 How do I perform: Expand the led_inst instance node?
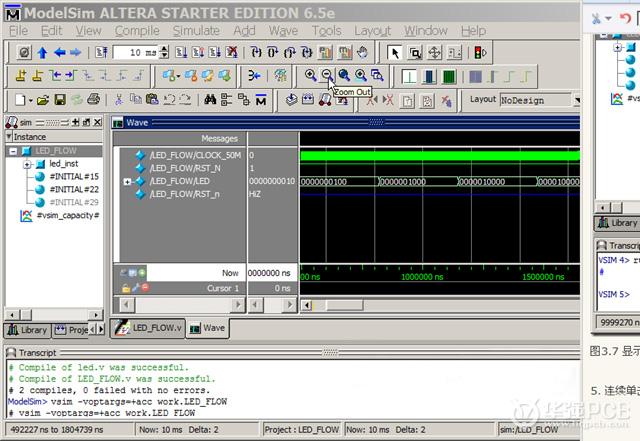click(x=26, y=163)
